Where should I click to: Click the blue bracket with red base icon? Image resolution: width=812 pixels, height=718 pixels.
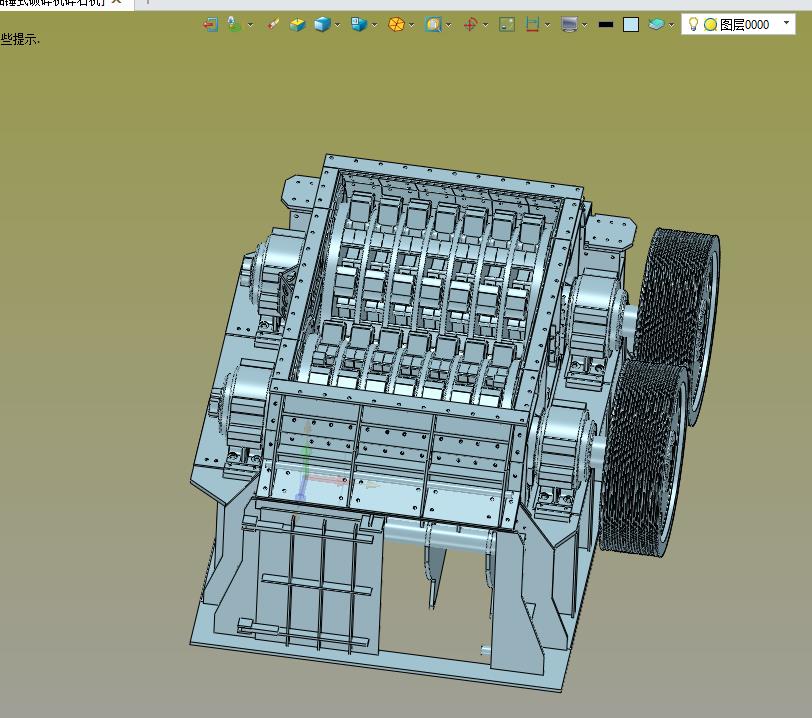click(532, 24)
